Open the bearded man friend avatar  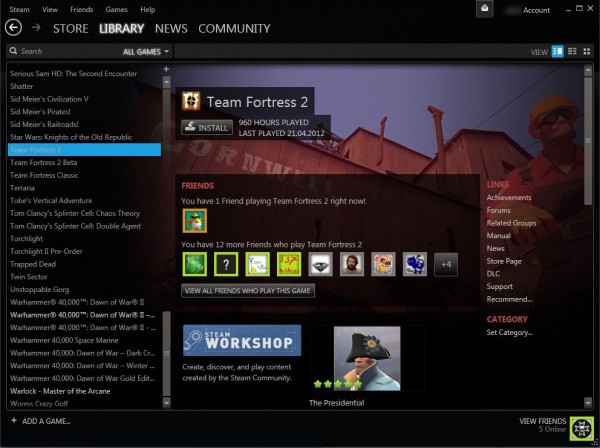352,264
